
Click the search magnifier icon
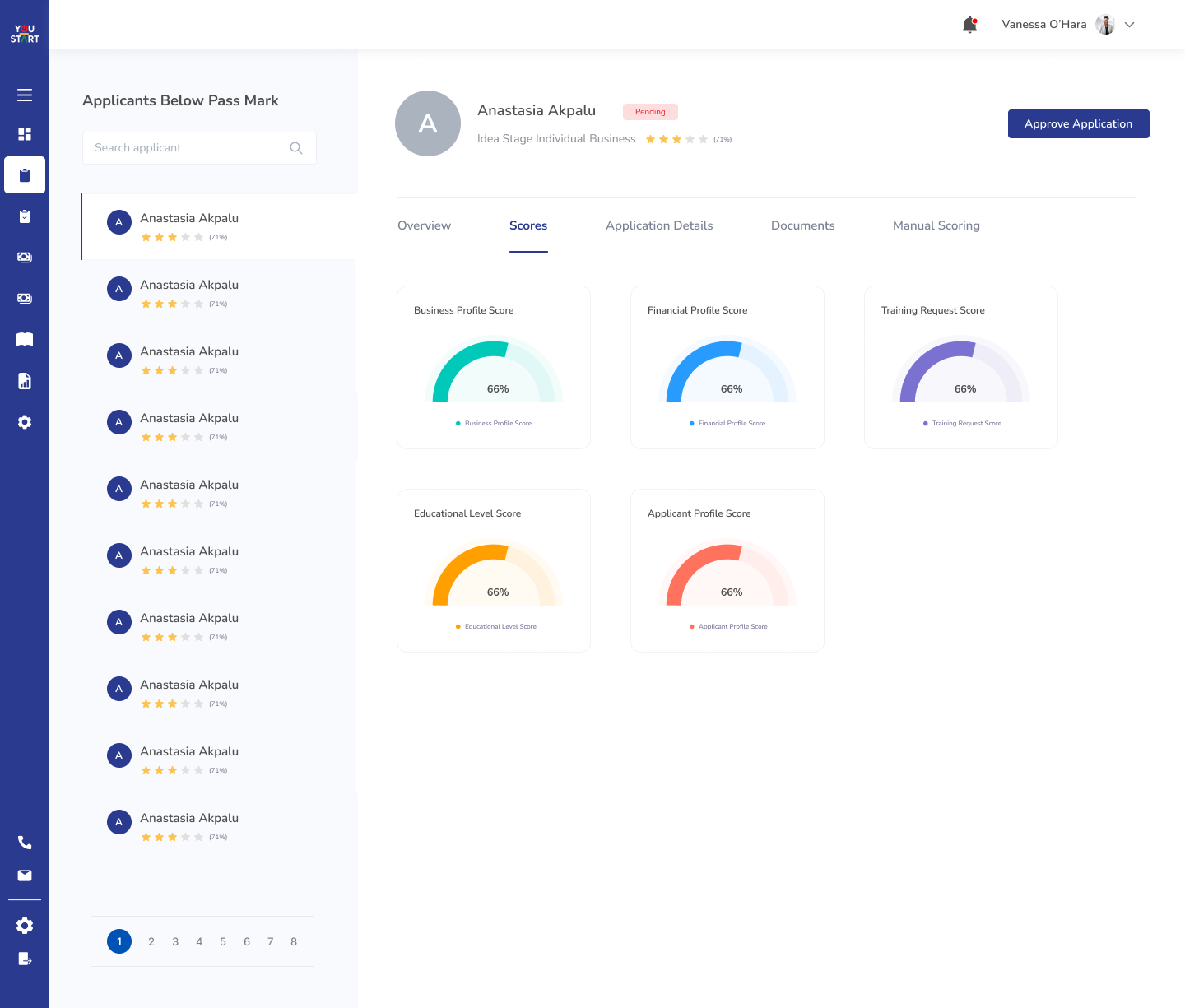click(296, 148)
